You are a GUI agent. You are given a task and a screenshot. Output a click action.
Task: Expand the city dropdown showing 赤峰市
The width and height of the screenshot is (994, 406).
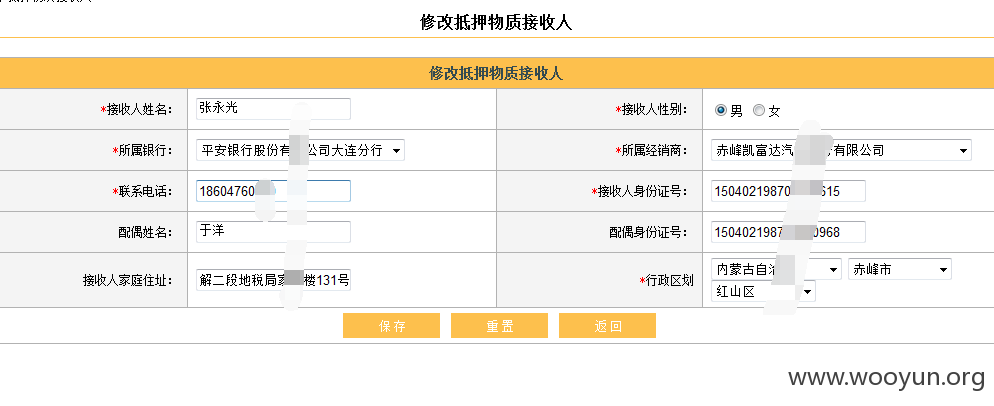tap(900, 269)
